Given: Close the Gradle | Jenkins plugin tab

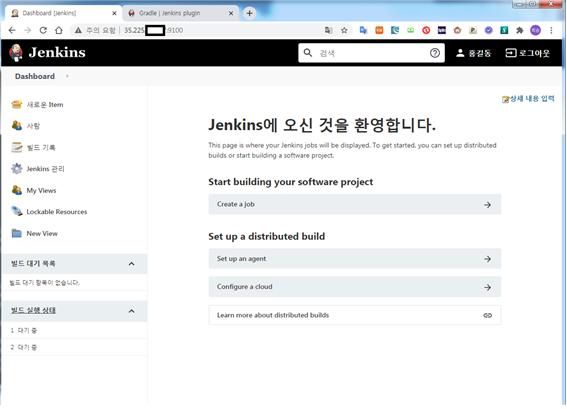Looking at the screenshot, I should [x=231, y=13].
